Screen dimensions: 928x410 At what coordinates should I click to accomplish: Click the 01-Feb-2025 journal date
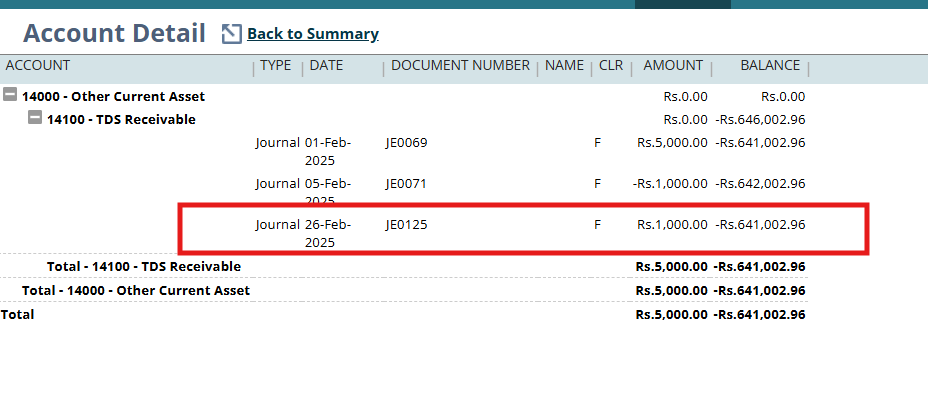327,150
